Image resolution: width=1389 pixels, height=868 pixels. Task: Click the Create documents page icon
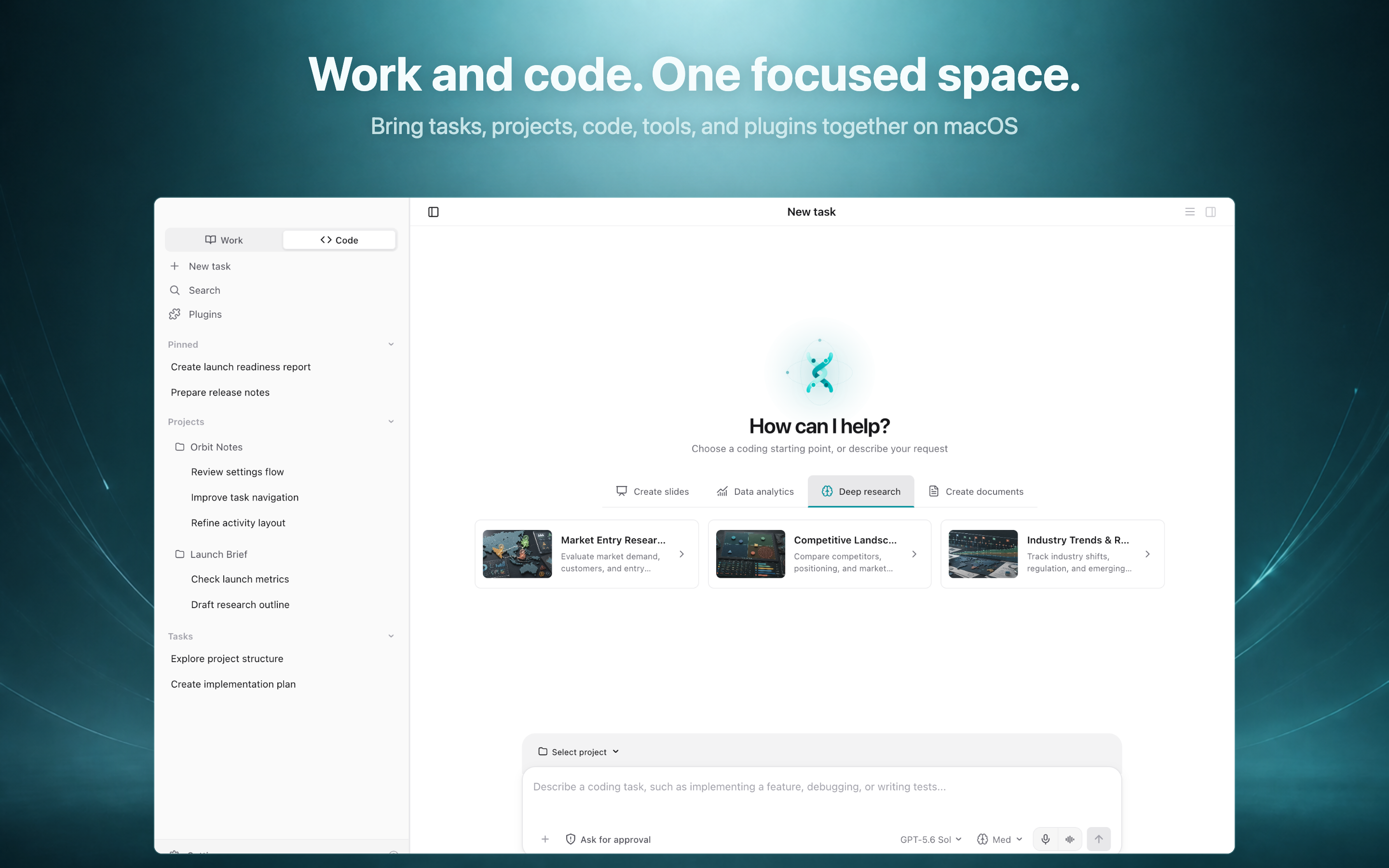(x=934, y=491)
